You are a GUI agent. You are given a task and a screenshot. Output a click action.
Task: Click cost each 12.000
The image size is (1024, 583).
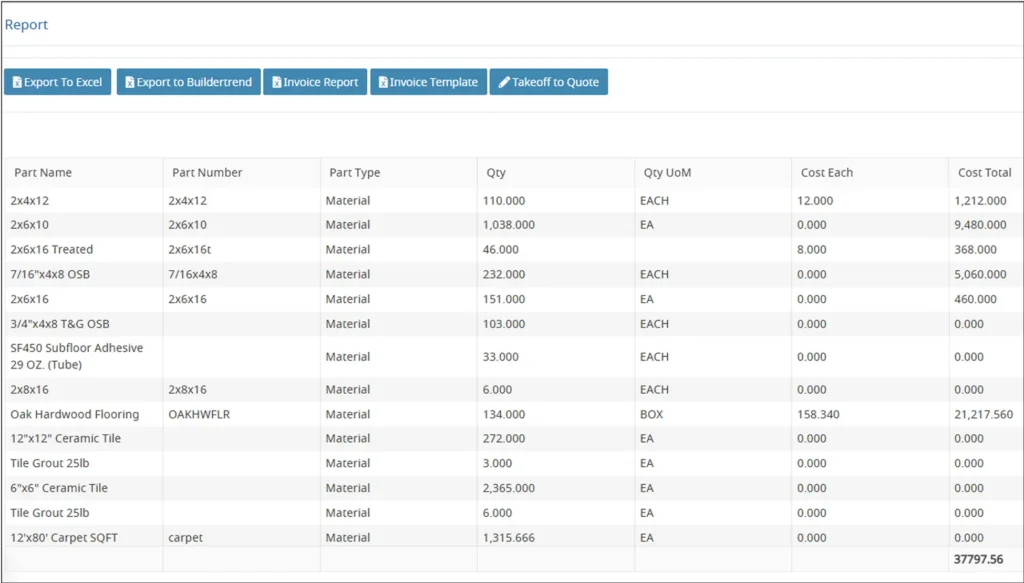[x=815, y=201]
